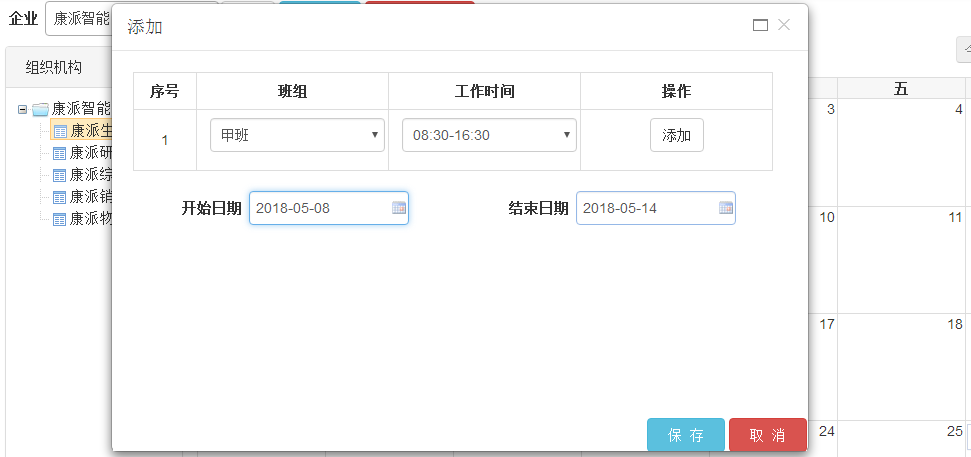Maximize the 添加 dialog window
Screen dimensions: 971x457
(x=760, y=25)
